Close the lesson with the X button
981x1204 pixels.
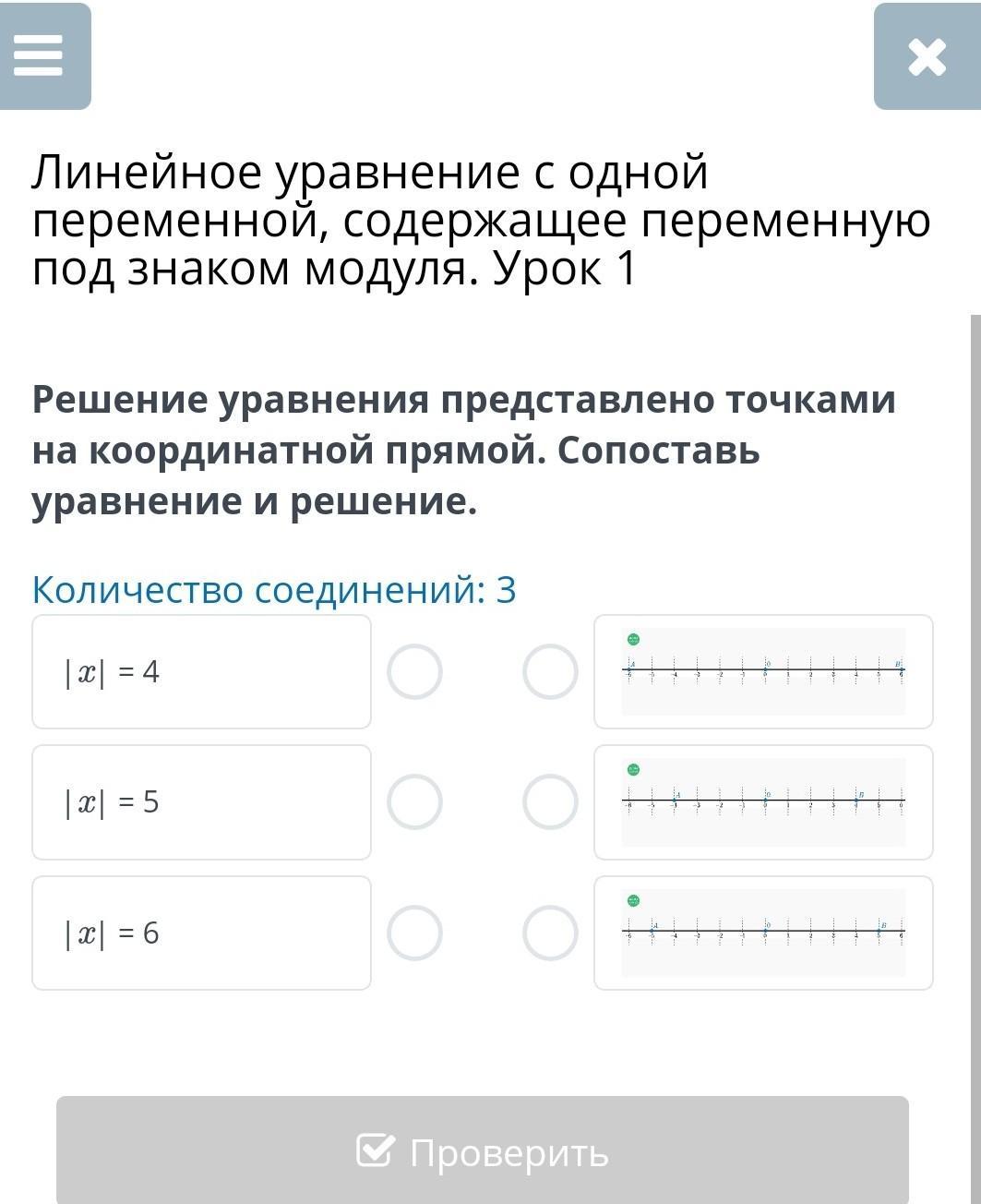(x=927, y=57)
